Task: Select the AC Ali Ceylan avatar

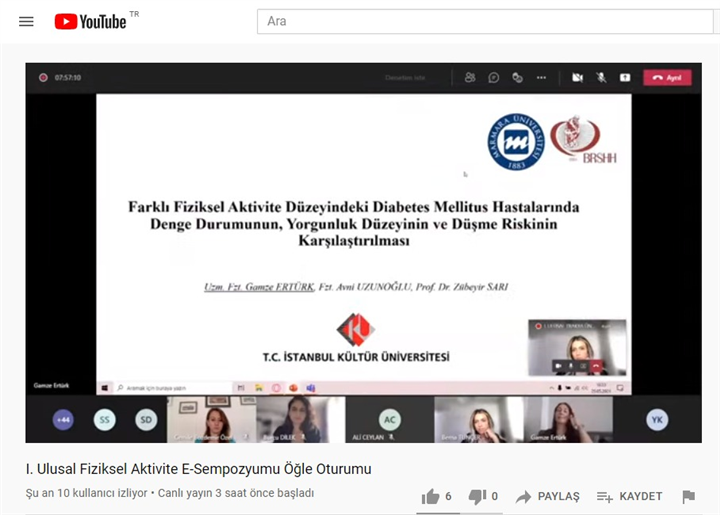Action: pos(390,420)
